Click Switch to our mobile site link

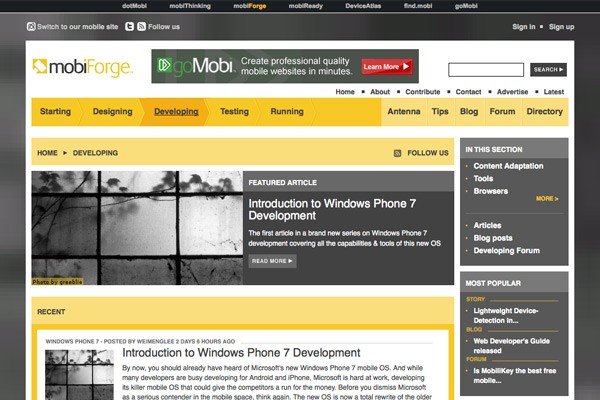[77, 27]
